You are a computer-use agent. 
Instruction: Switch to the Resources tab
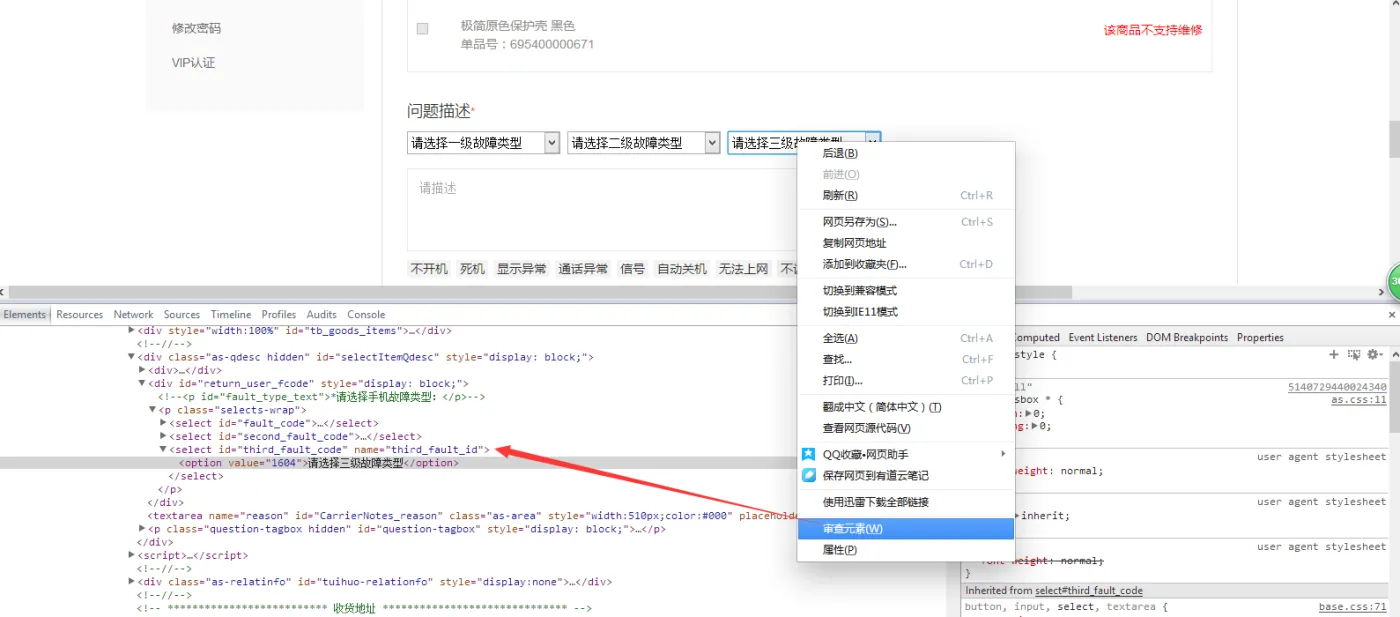(80, 314)
